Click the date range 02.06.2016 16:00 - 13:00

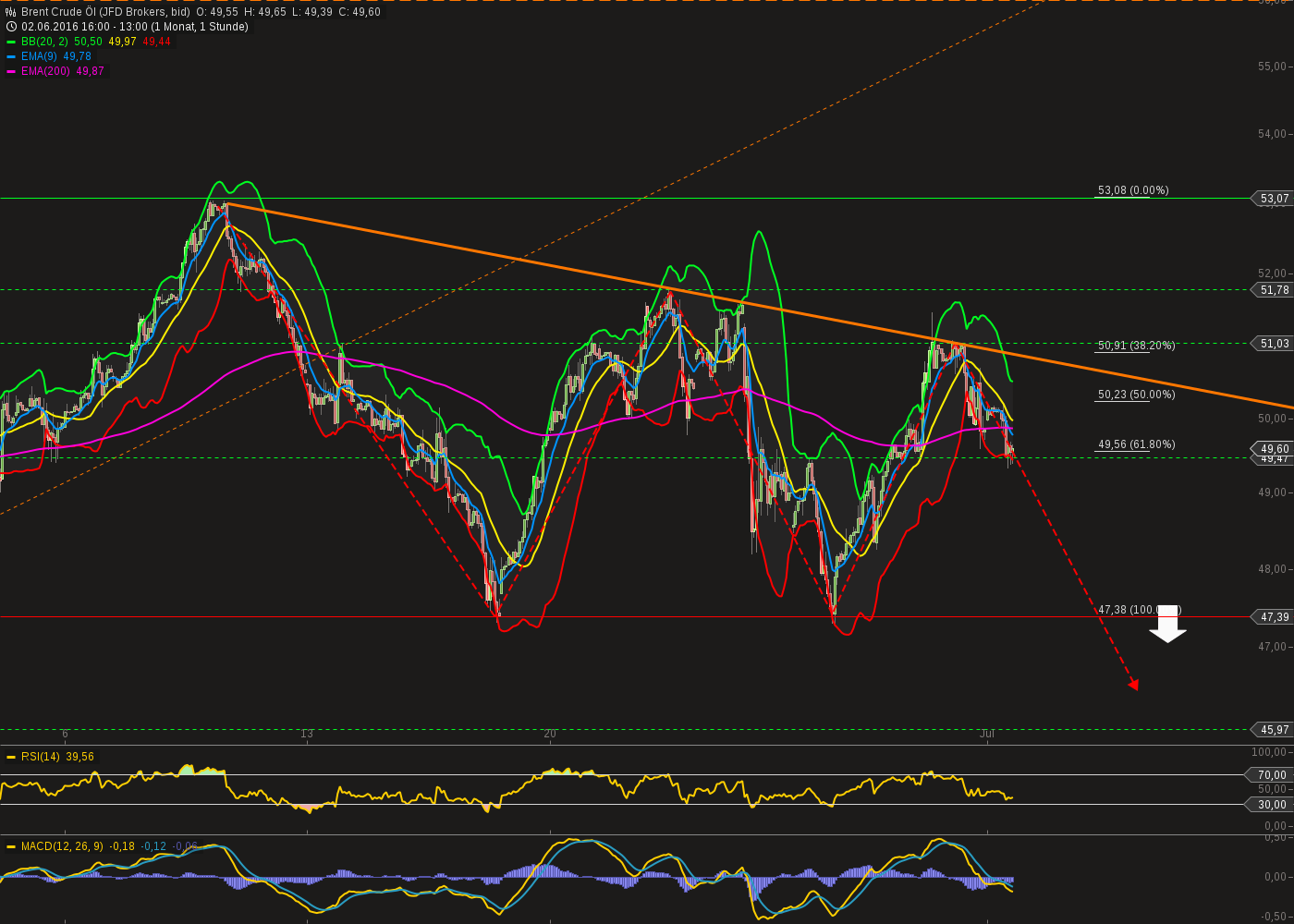84,27
